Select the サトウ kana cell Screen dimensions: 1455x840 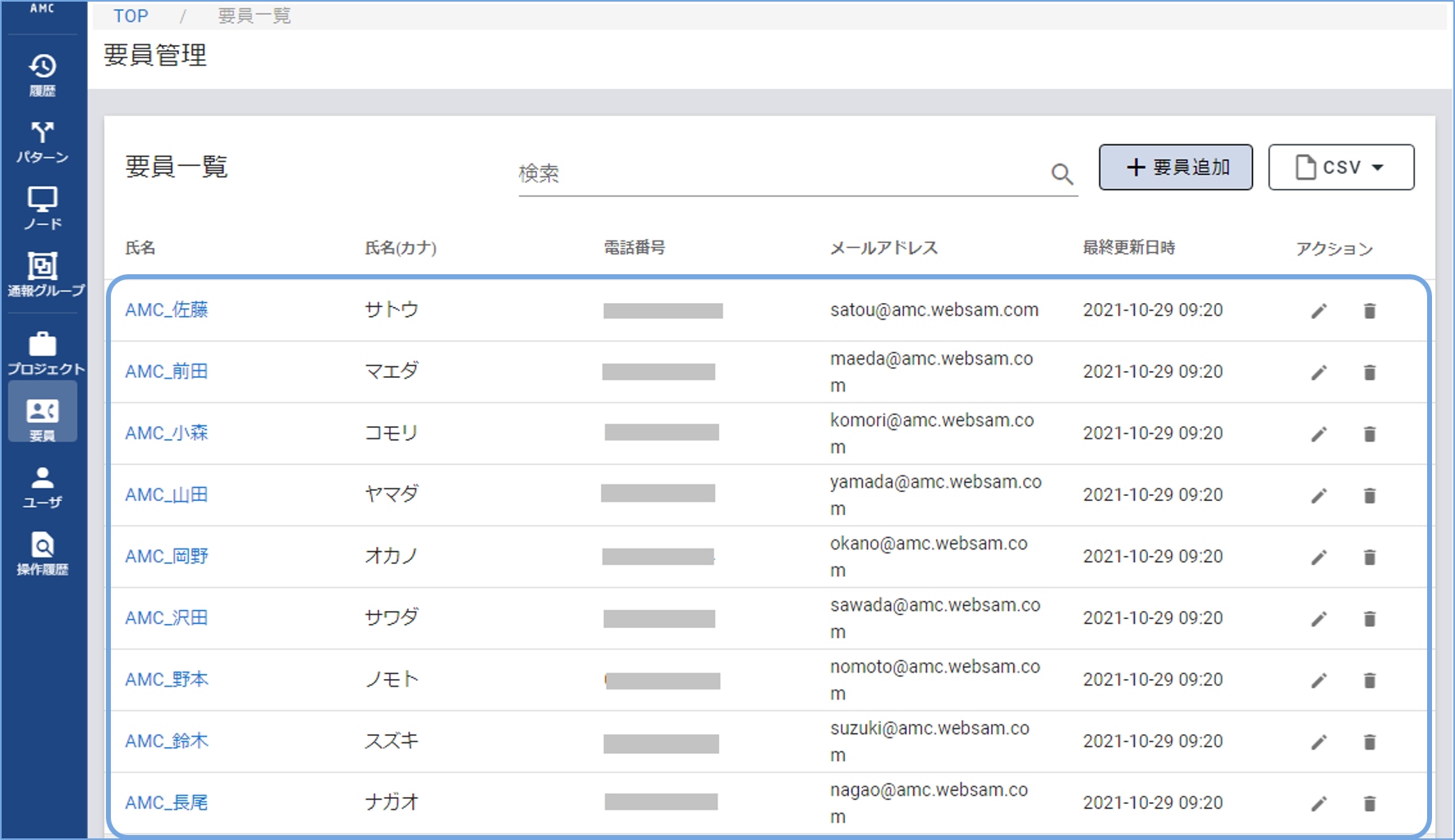(x=392, y=310)
